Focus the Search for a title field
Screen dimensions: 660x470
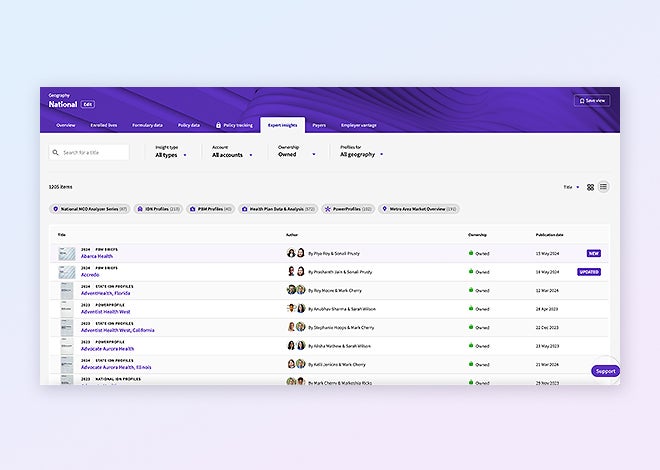(93, 153)
